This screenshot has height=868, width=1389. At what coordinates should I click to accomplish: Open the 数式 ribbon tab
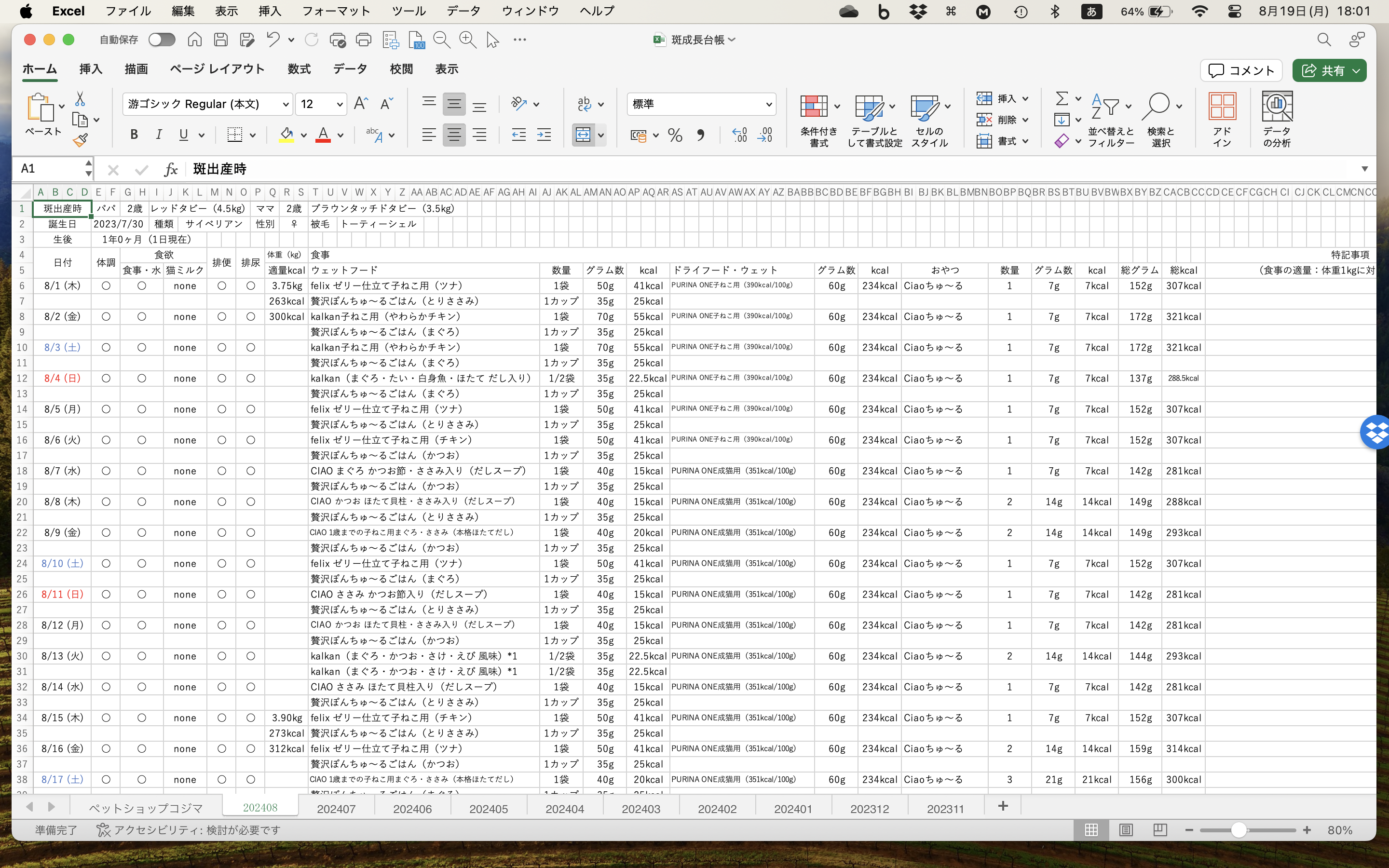[299, 69]
